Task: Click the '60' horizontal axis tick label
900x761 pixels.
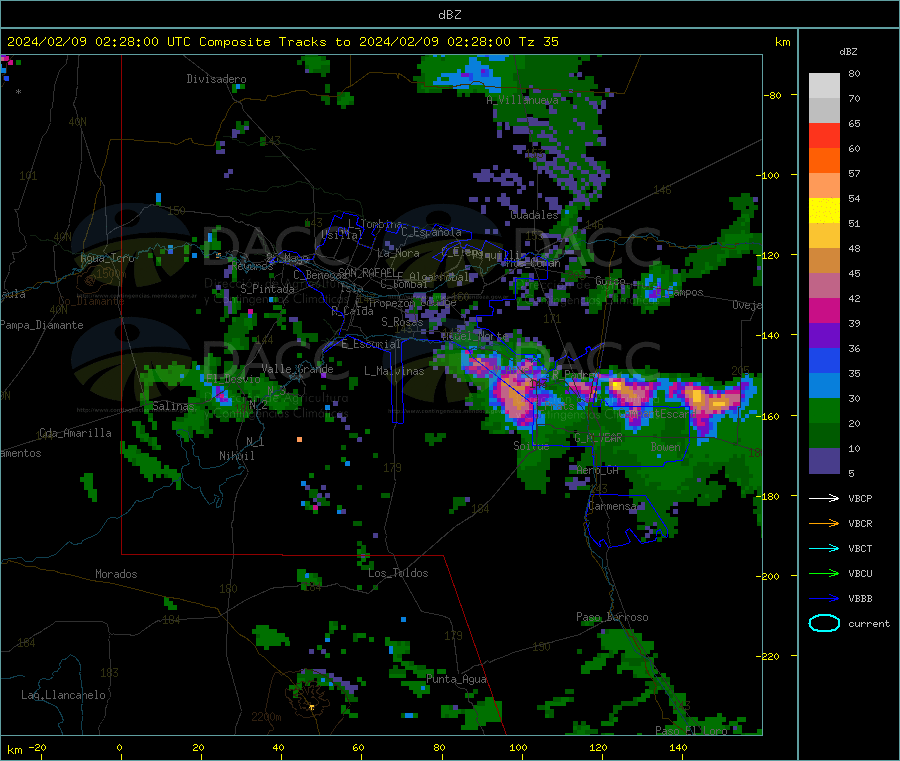Action: pyautogui.click(x=358, y=747)
